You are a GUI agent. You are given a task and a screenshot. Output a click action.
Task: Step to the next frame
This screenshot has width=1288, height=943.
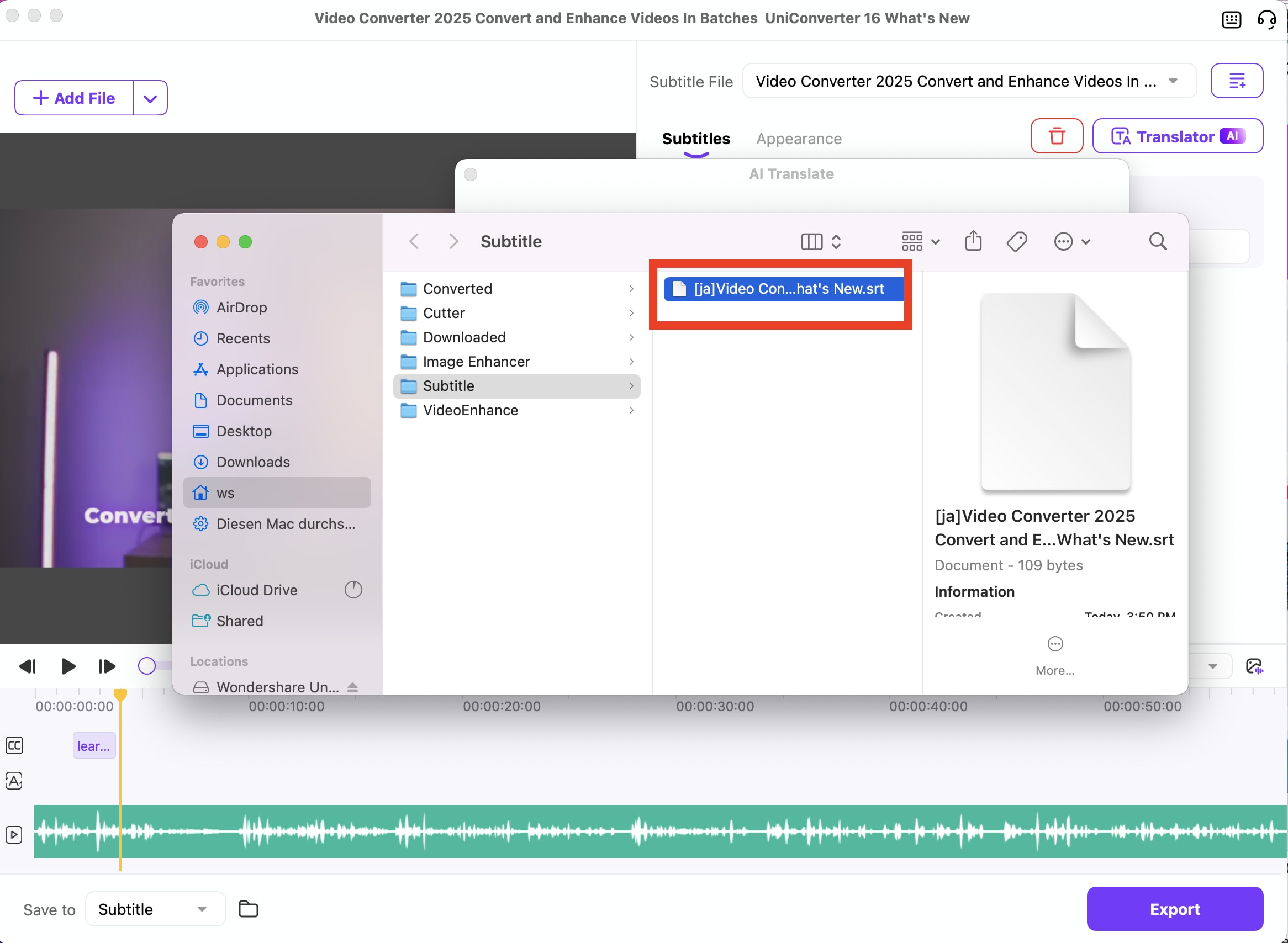click(x=106, y=666)
